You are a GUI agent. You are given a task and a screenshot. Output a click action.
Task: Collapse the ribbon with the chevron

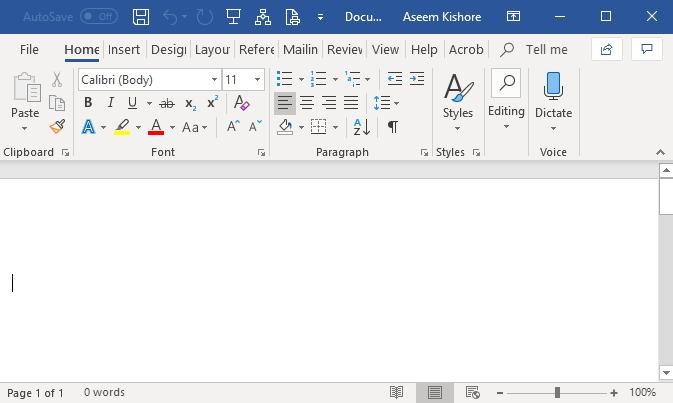click(661, 152)
